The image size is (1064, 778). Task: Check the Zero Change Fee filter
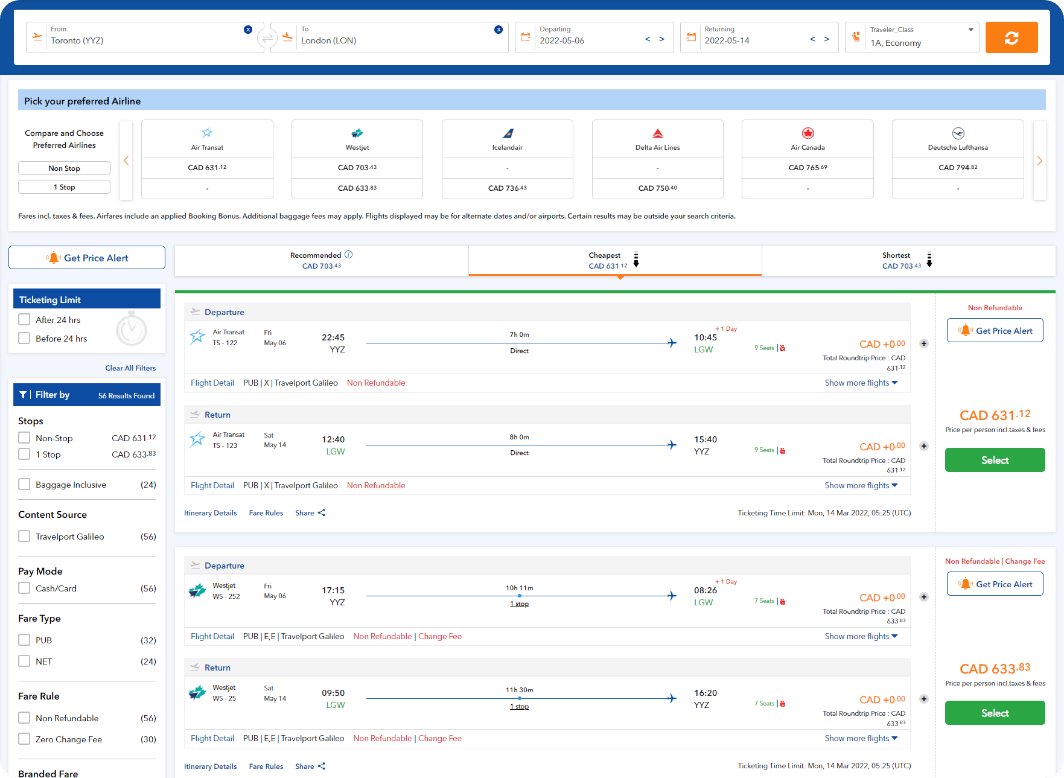(24, 739)
